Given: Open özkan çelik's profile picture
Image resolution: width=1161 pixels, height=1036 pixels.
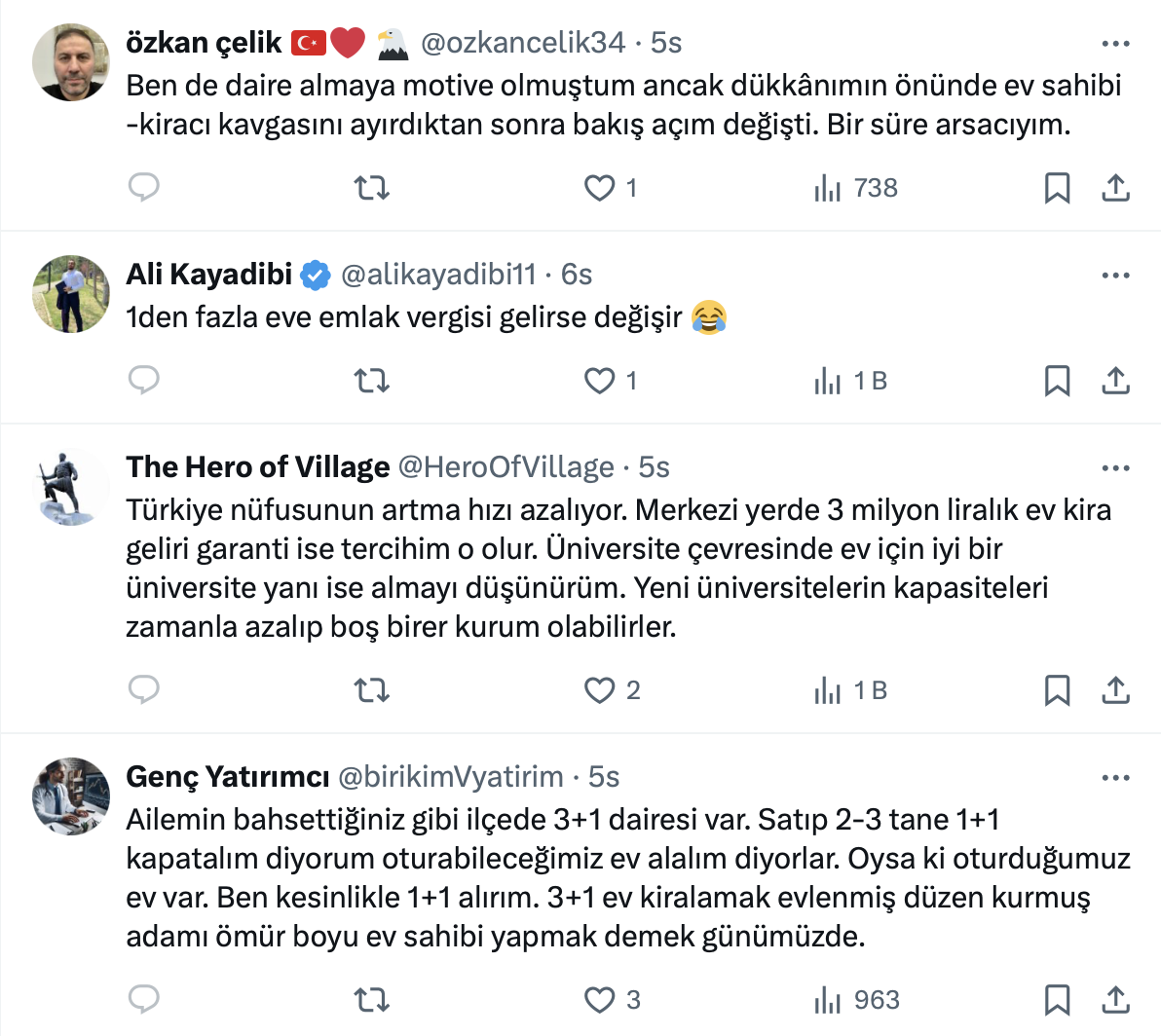Looking at the screenshot, I should tap(71, 62).
